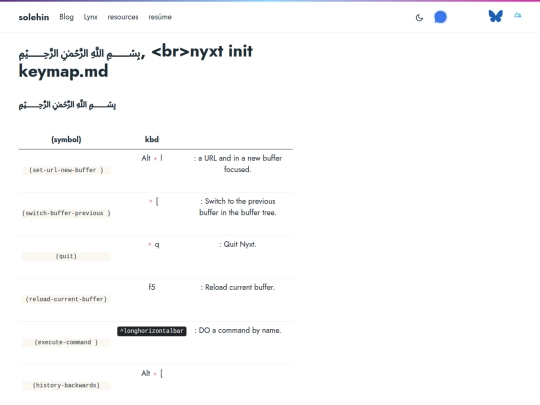Image resolution: width=540 pixels, height=405 pixels.
Task: Click the Arabic subheading below the title
Action: [x=67, y=105]
